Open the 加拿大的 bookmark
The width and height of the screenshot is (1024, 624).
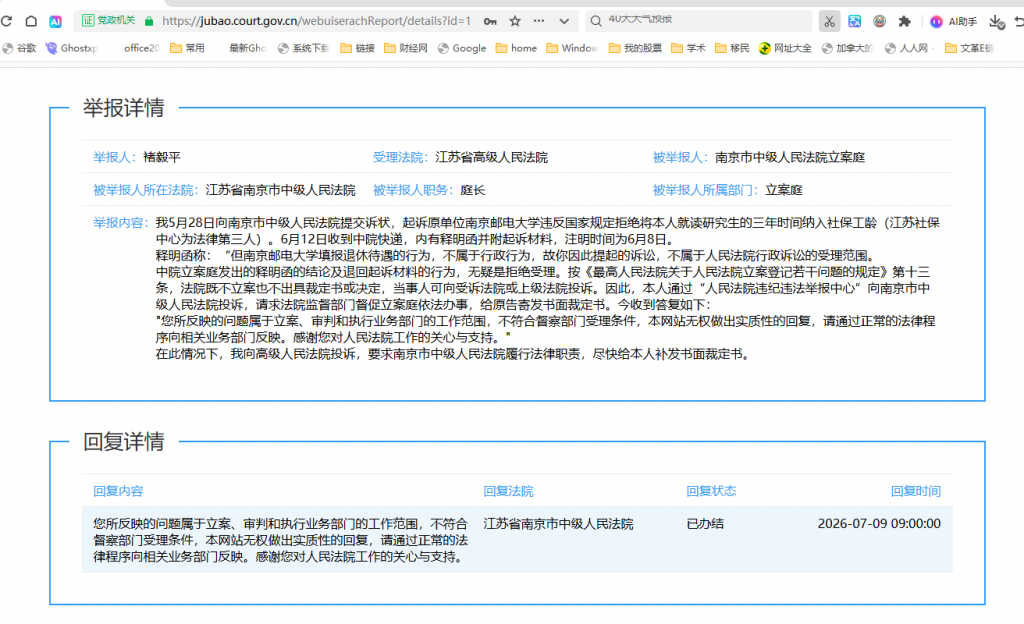tap(848, 48)
